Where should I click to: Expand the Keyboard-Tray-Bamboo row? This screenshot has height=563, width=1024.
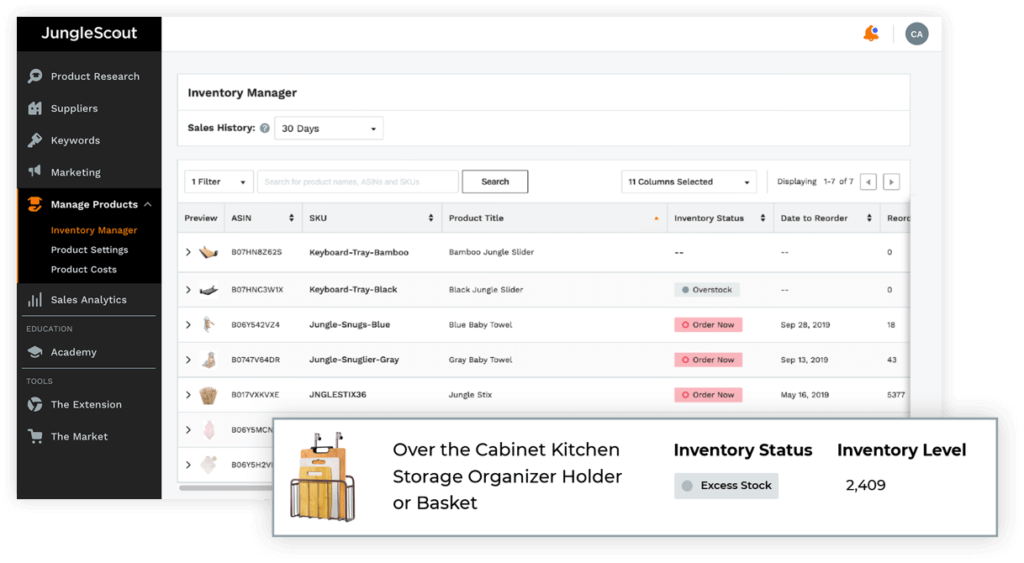188,252
